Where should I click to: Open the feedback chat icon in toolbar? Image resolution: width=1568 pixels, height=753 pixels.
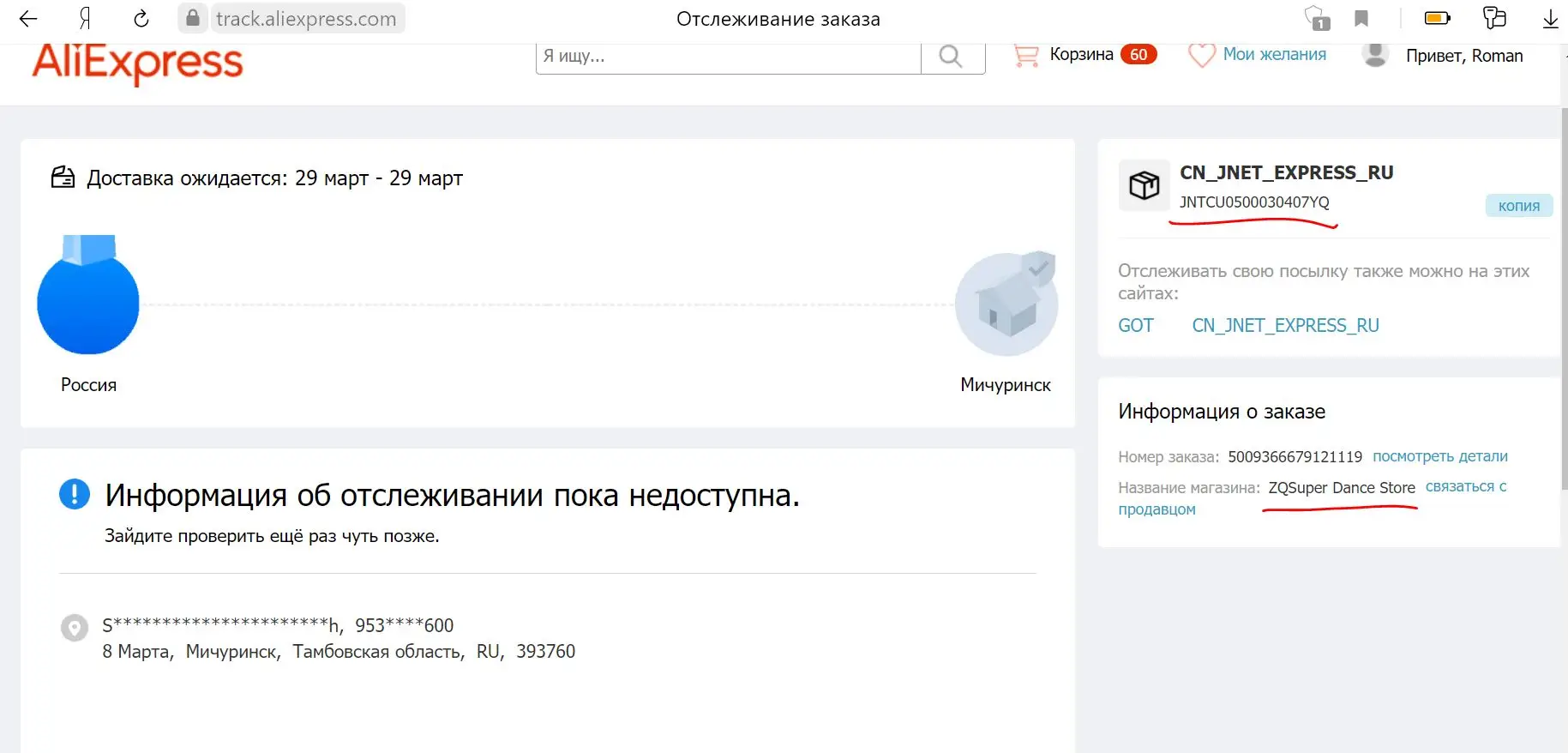(x=1494, y=18)
